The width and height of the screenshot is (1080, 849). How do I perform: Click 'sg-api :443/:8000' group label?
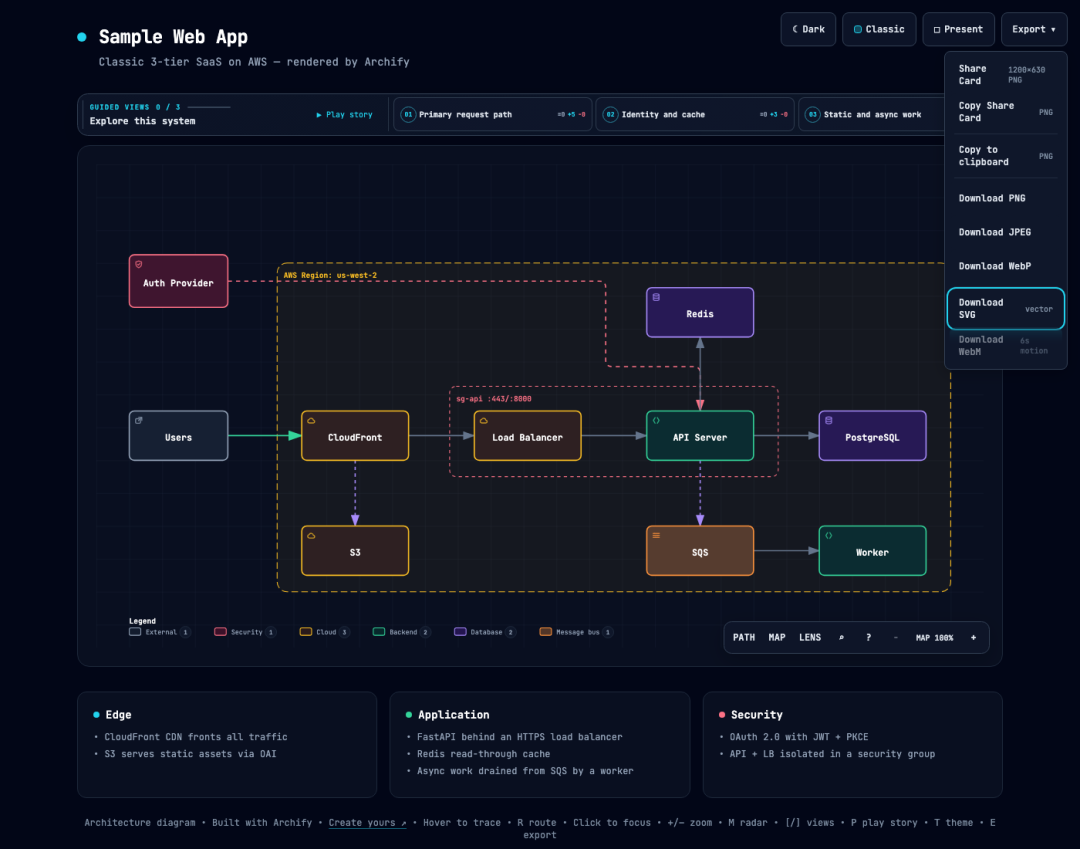coord(494,399)
